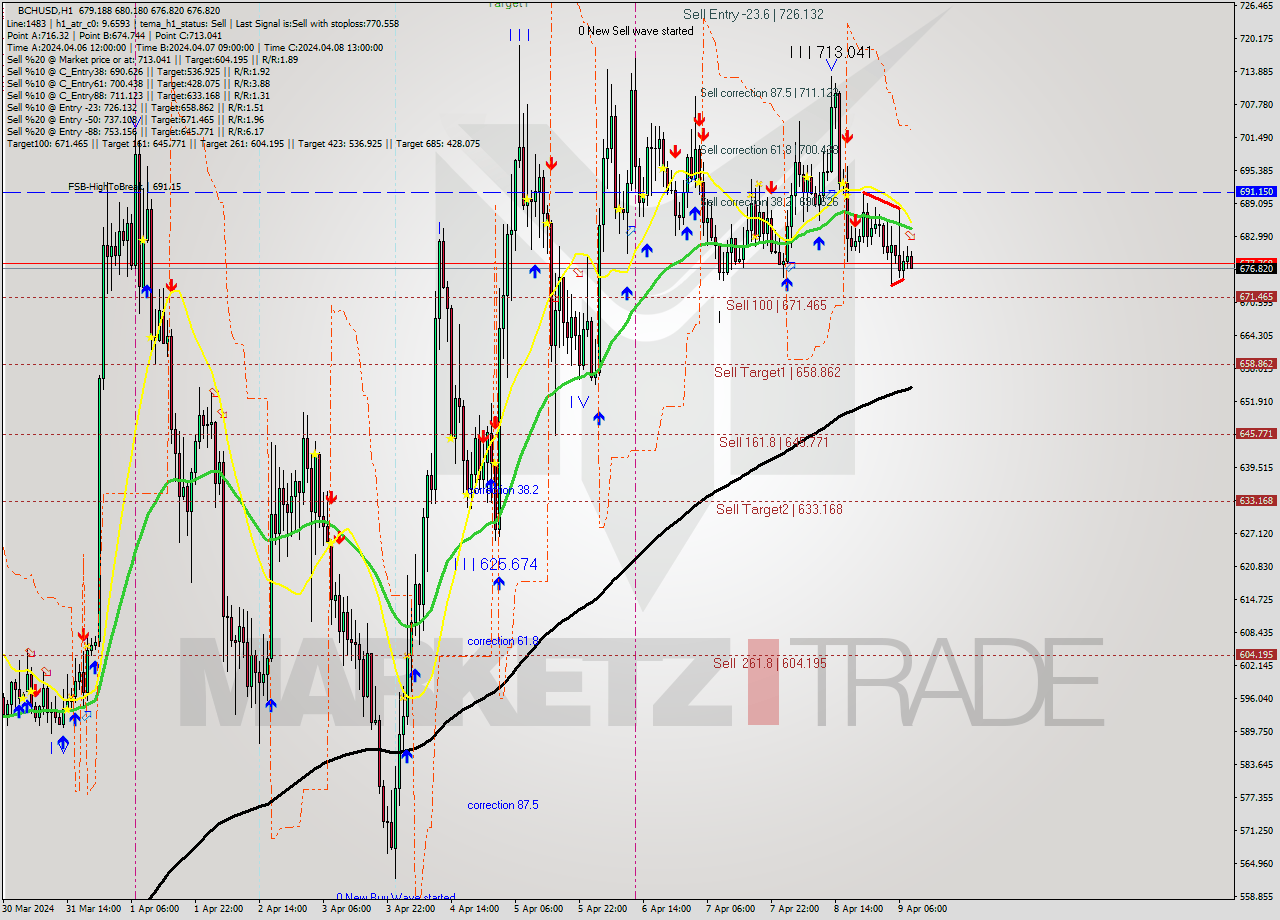Select the 'Sell Entry -23.6 | 726.132' label
Image resolution: width=1280 pixels, height=920 pixels.
point(753,15)
